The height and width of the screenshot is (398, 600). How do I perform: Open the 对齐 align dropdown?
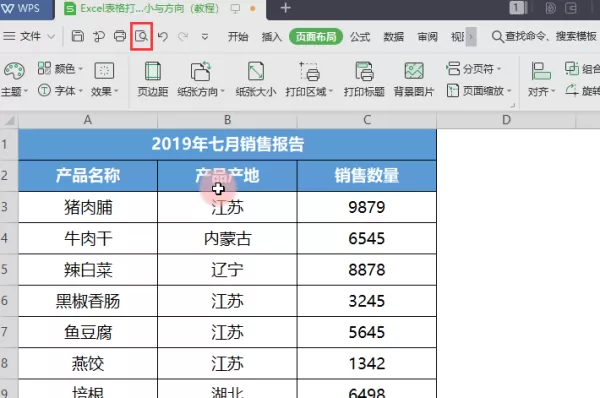pos(541,79)
